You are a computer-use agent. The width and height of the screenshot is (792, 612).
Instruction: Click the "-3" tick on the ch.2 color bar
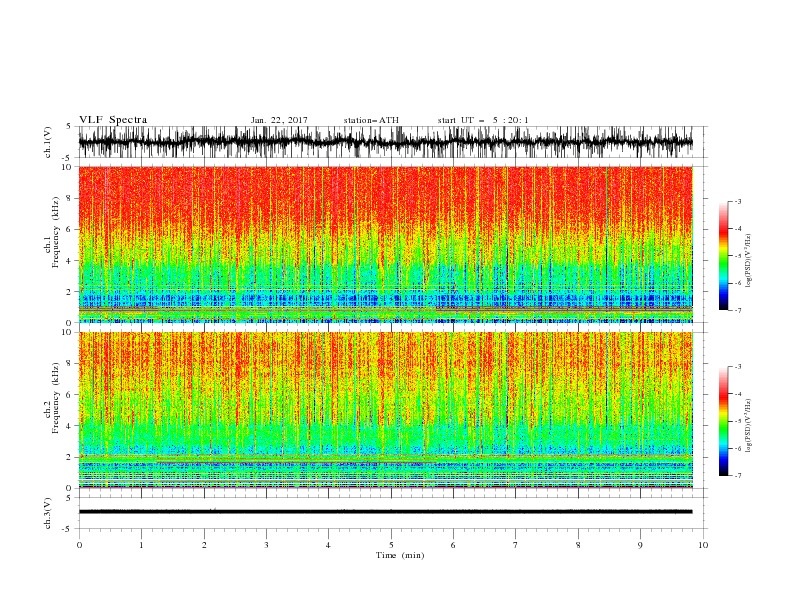(x=737, y=367)
